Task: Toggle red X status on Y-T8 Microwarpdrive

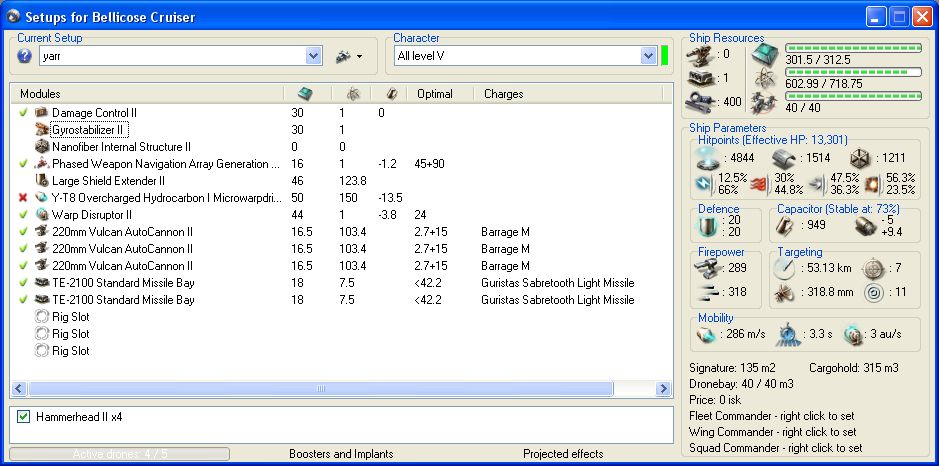Action: [23, 198]
